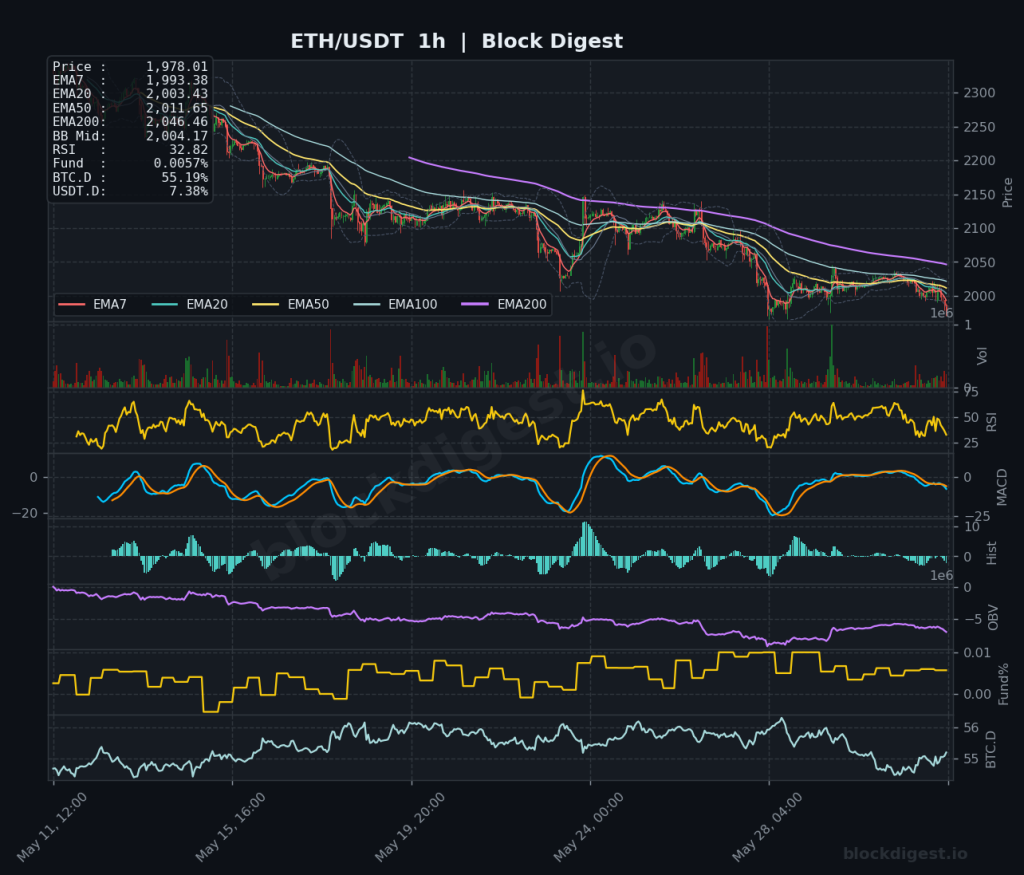Click the OBV axis −5 tick

click(972, 619)
